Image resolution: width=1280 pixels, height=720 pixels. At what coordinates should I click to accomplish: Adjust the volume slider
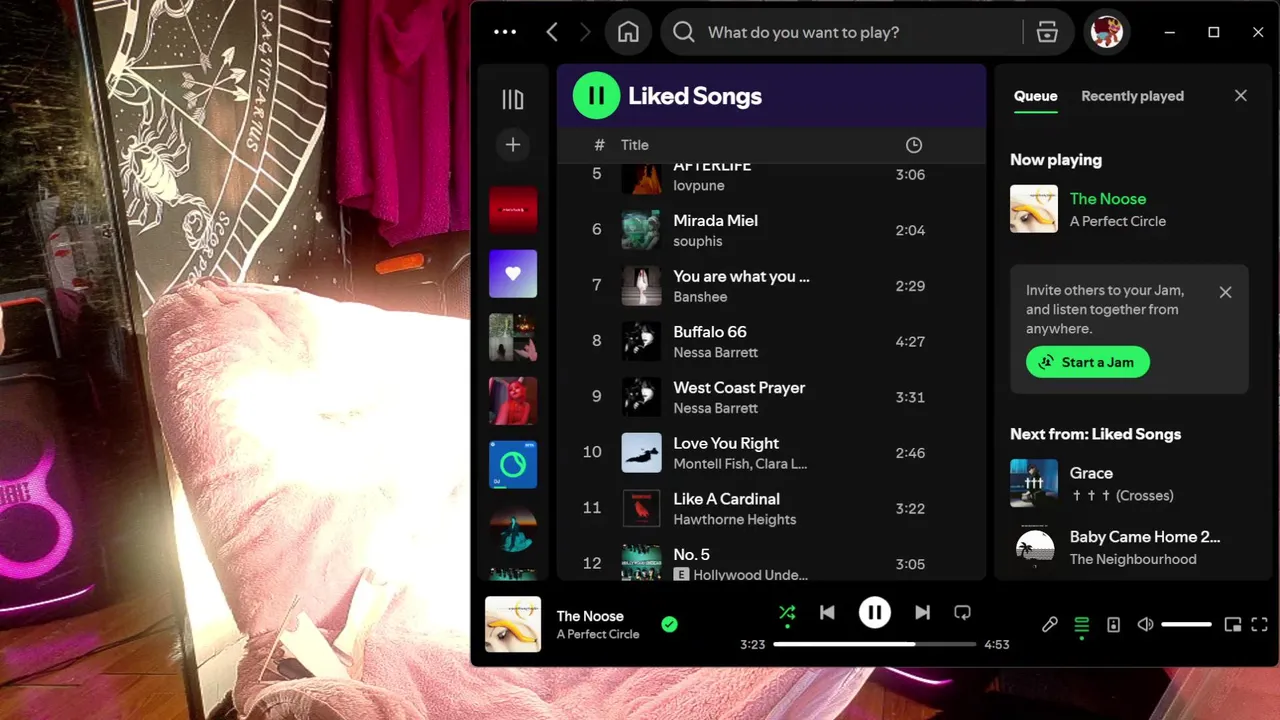click(1187, 625)
